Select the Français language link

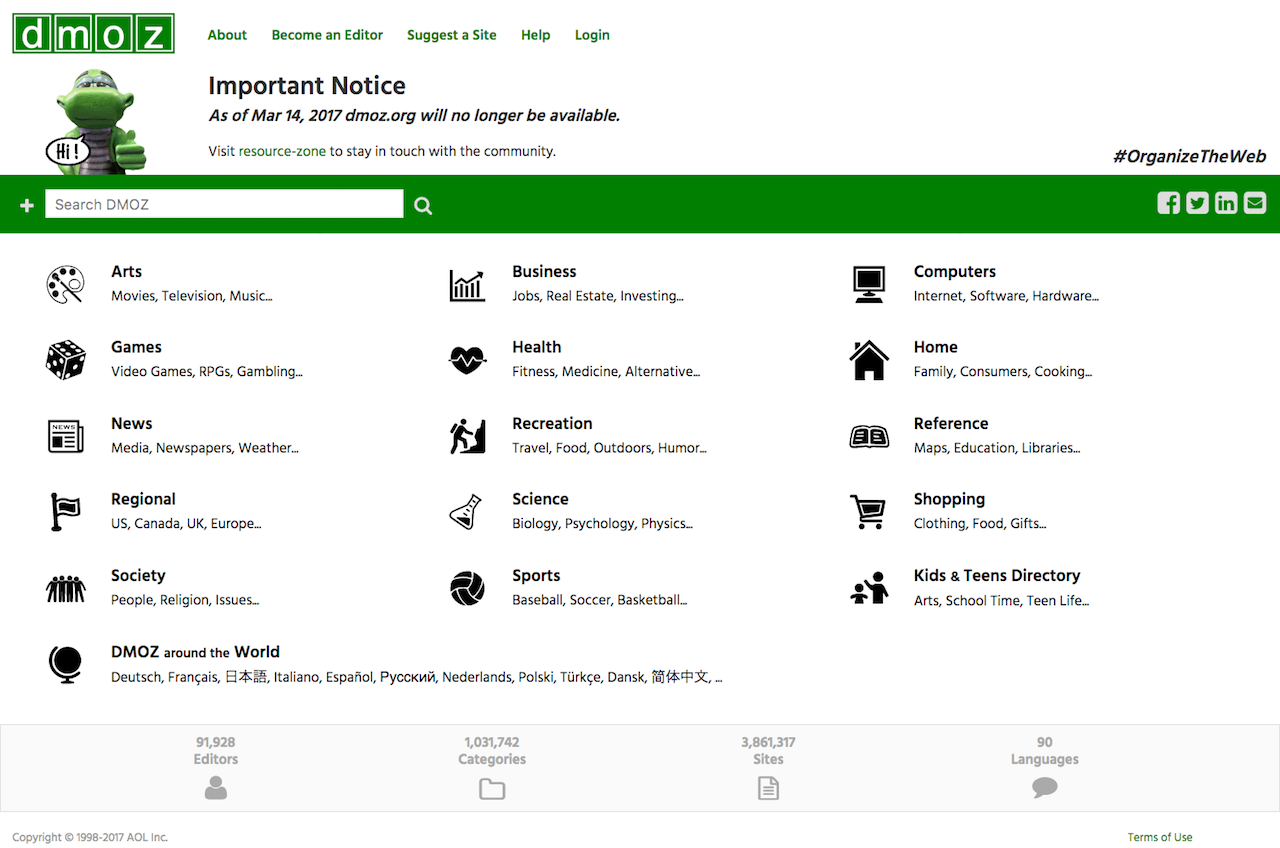(192, 677)
